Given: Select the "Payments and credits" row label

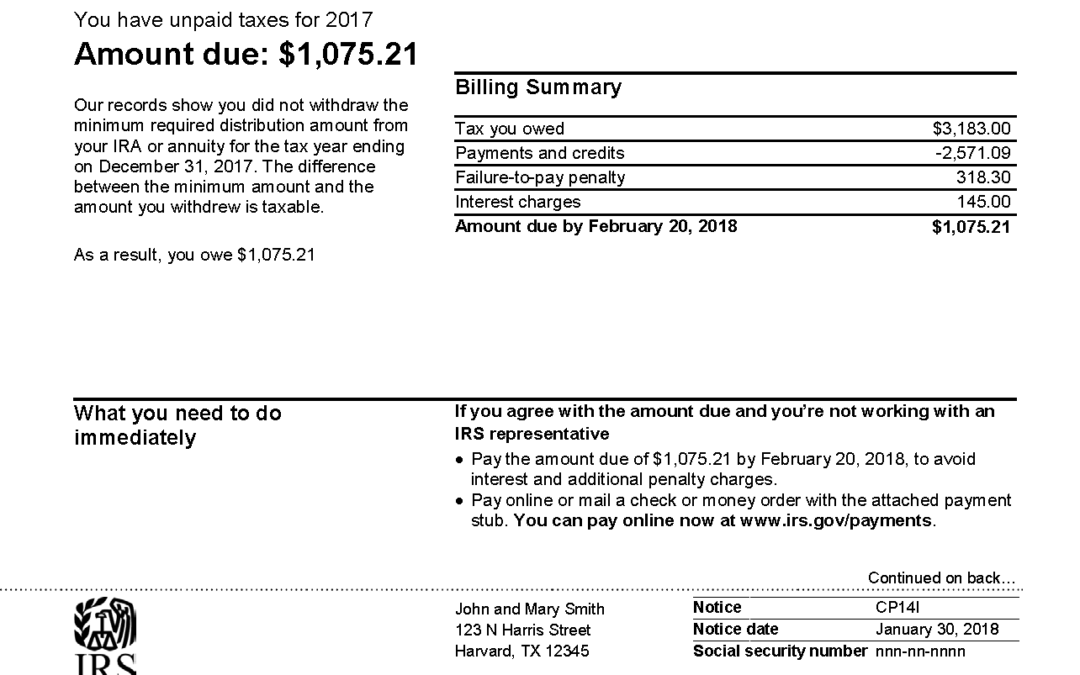Looking at the screenshot, I should coord(539,153).
